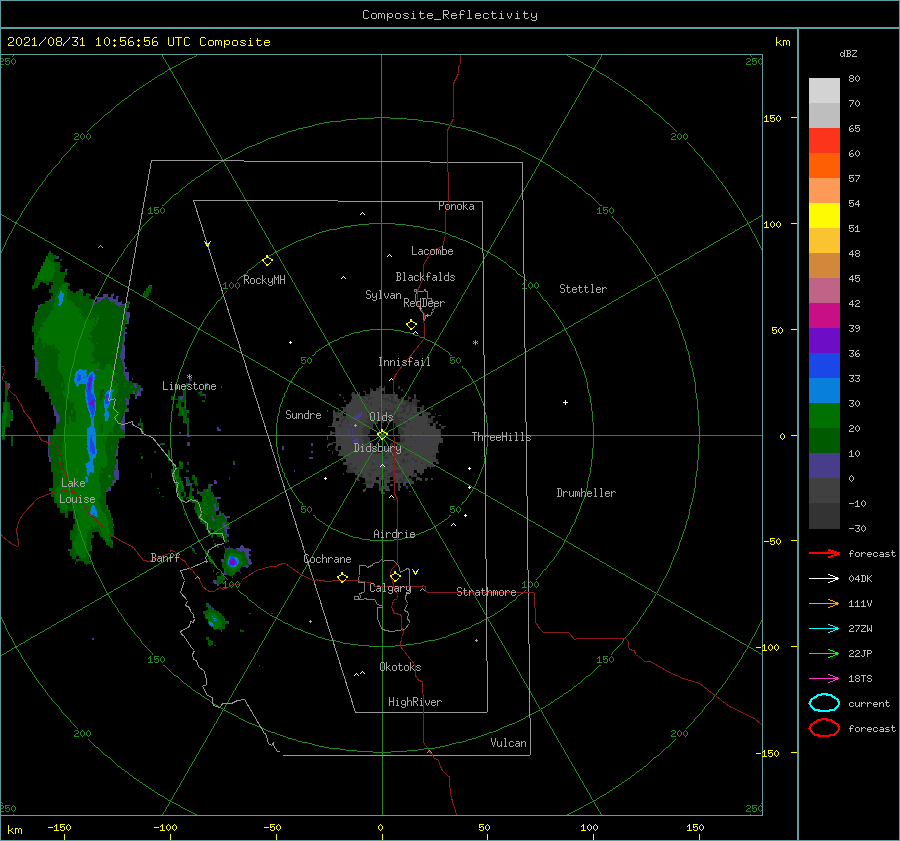
Task: Click the Sylvan label
Action: pyautogui.click(x=383, y=295)
